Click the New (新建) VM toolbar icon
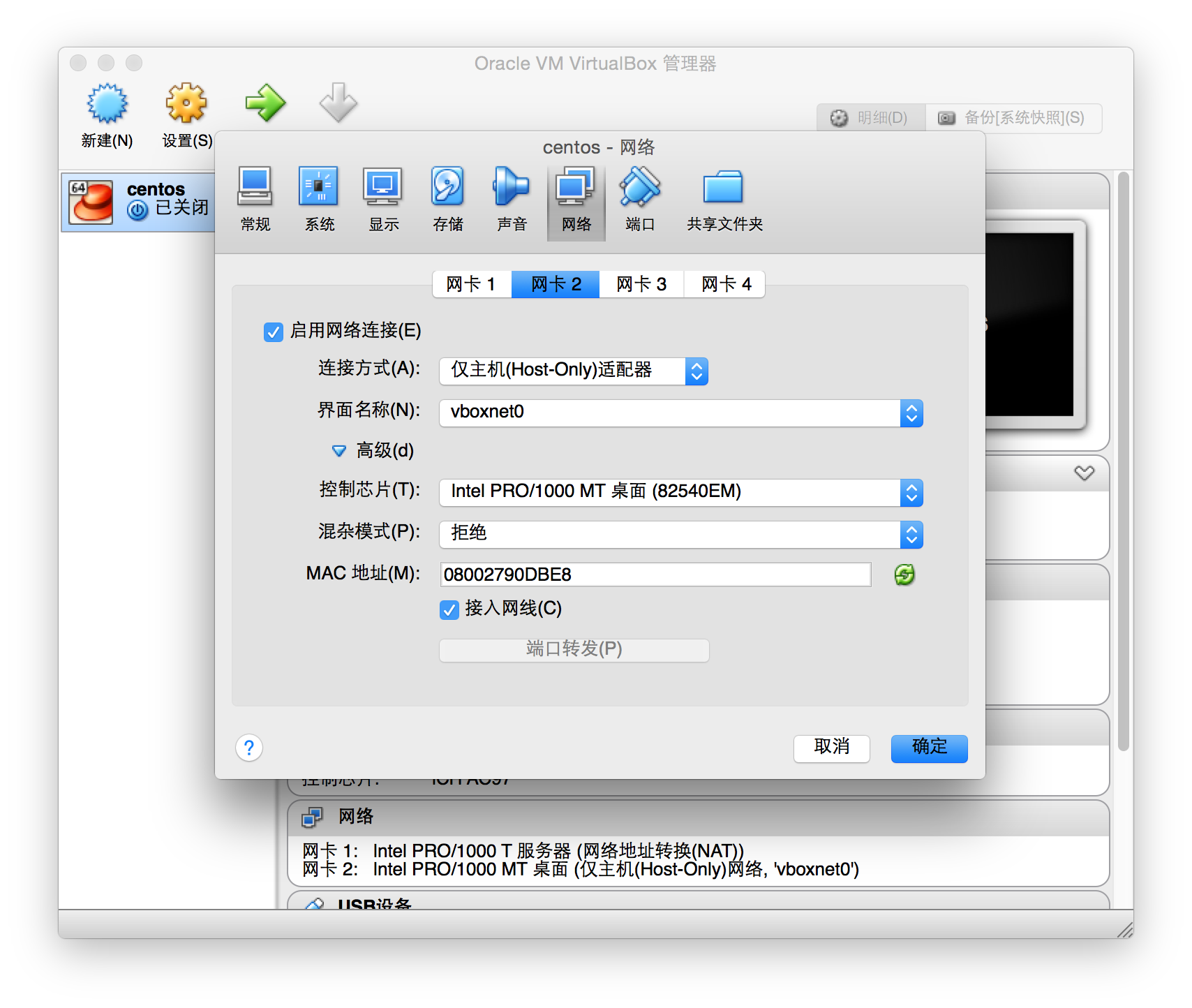The width and height of the screenshot is (1192, 1008). point(107,103)
